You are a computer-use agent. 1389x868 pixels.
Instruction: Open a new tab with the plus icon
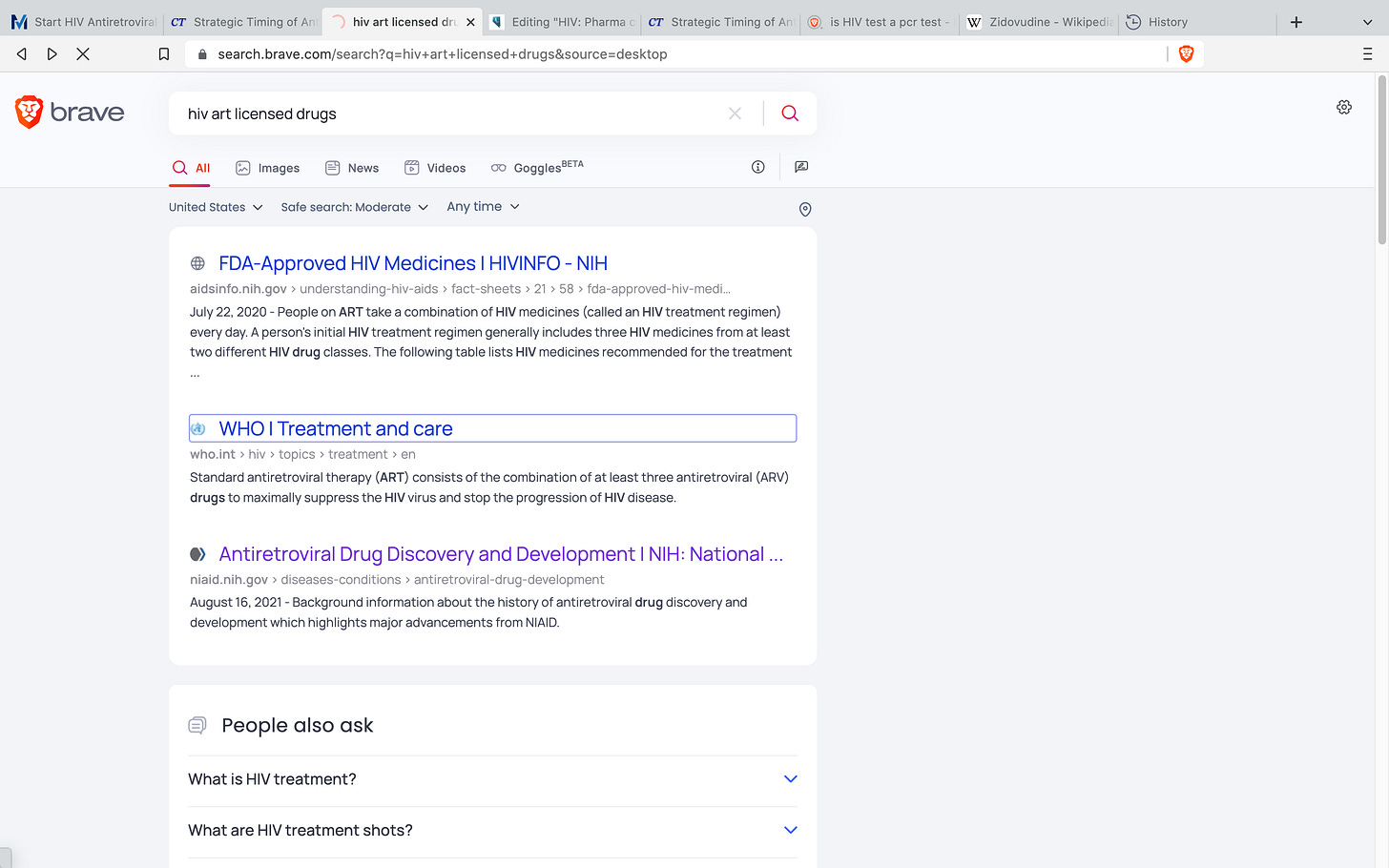pyautogui.click(x=1296, y=22)
